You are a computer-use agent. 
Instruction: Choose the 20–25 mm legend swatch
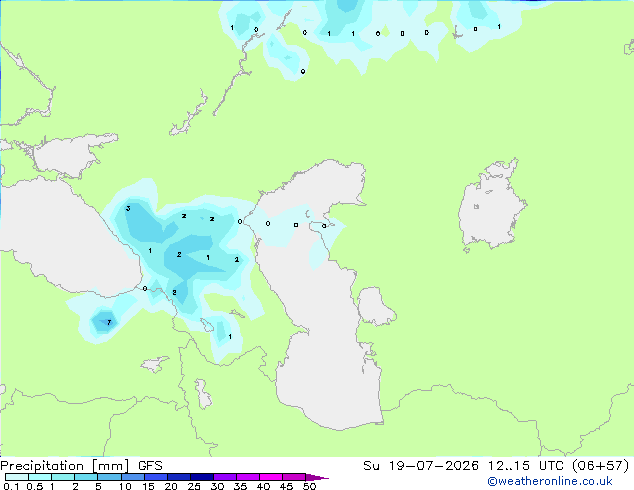coord(179,477)
